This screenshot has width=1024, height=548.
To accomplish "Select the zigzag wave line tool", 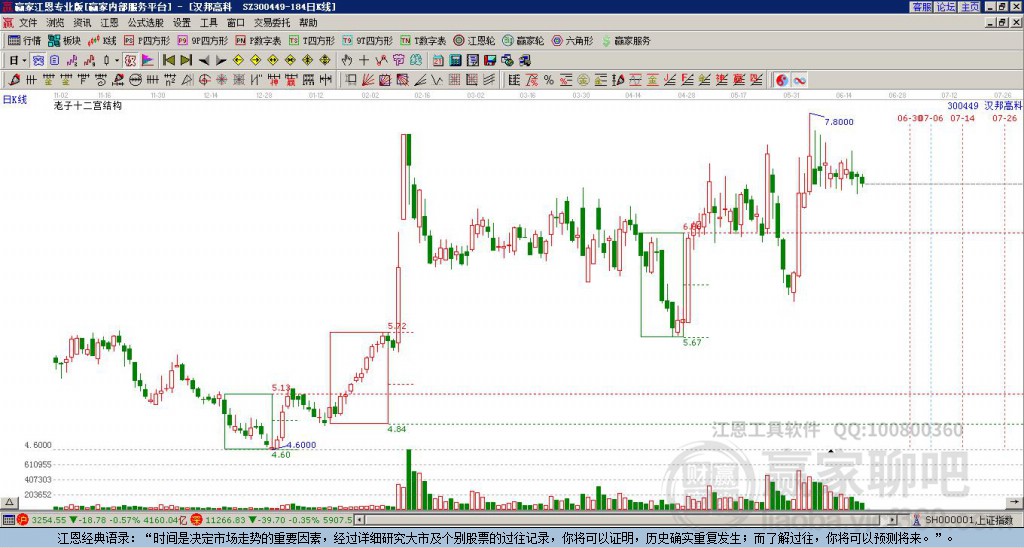I will coord(437,80).
